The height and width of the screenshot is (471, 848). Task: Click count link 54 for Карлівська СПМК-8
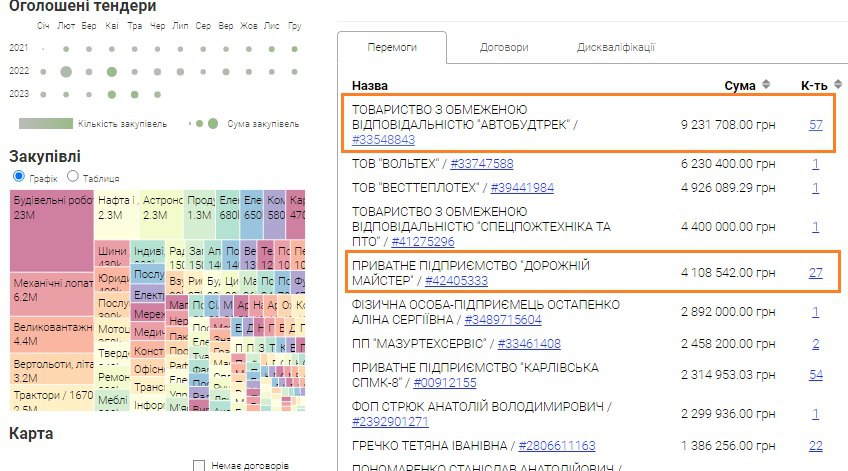[815, 374]
